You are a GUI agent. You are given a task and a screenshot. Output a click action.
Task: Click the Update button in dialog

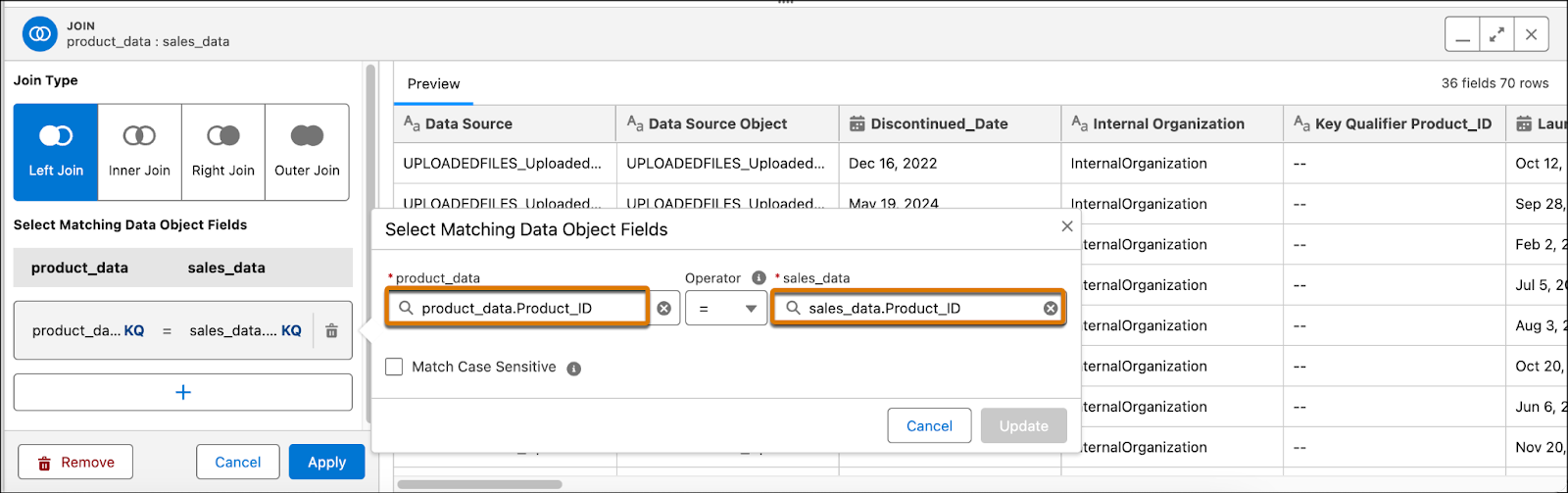(x=1024, y=426)
